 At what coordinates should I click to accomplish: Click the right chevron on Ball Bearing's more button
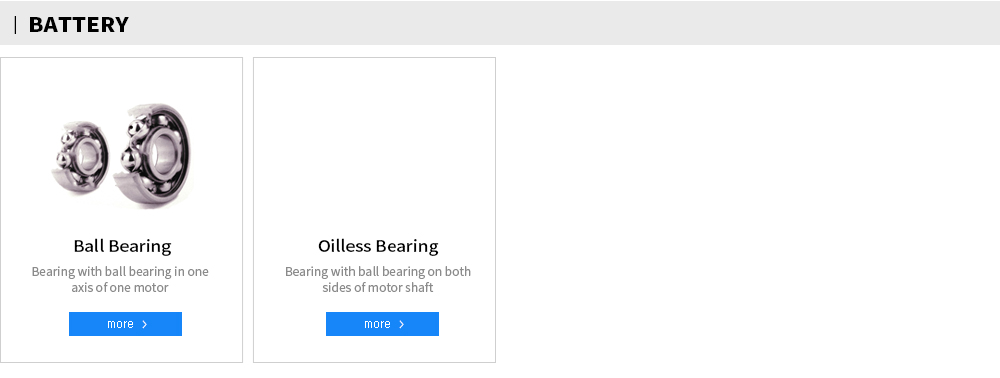point(145,324)
